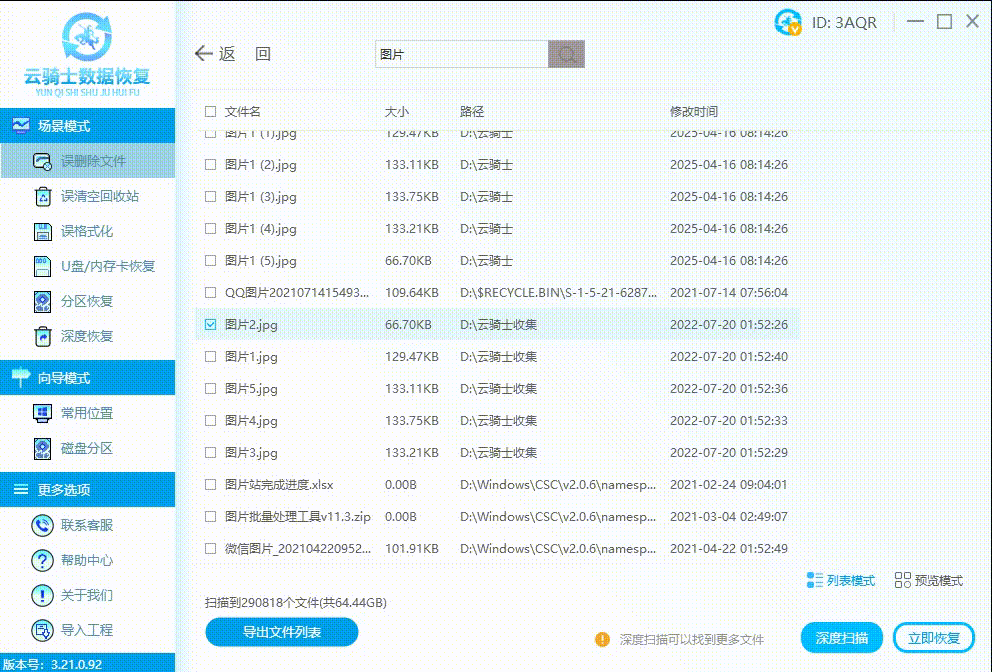Open the 场景模式 section header
Viewport: 992px width, 672px height.
coord(87,125)
